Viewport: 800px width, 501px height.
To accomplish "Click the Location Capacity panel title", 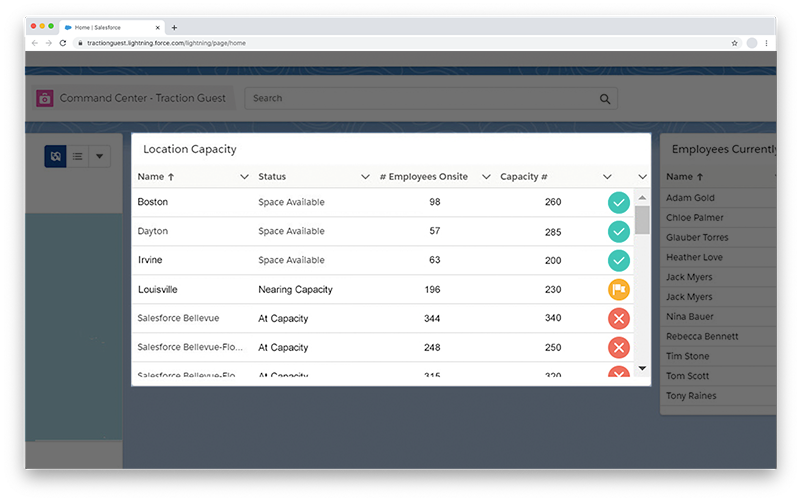I will coord(190,149).
